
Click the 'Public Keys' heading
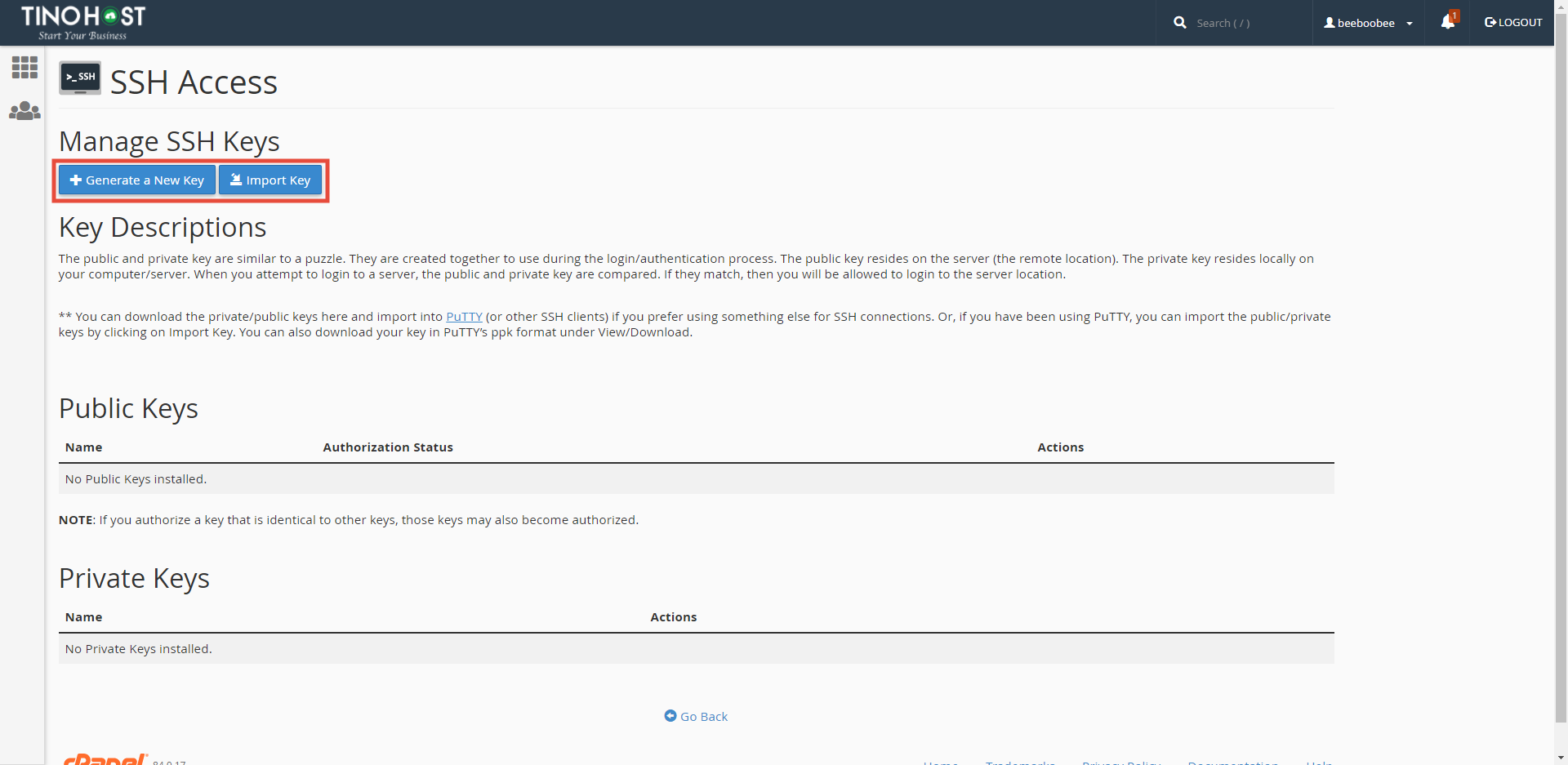(x=128, y=409)
